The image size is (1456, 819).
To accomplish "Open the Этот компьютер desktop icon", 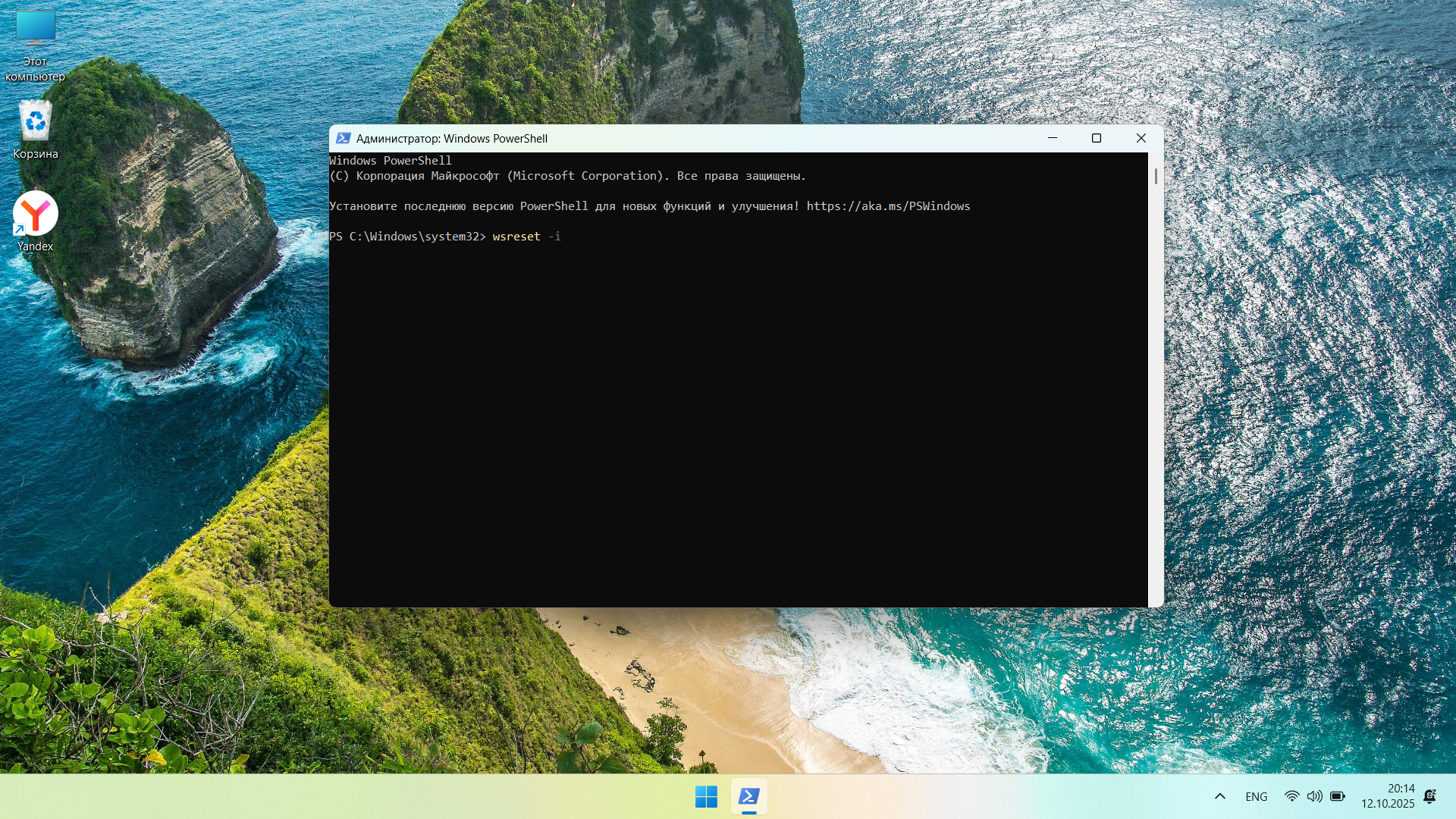I will [x=35, y=30].
